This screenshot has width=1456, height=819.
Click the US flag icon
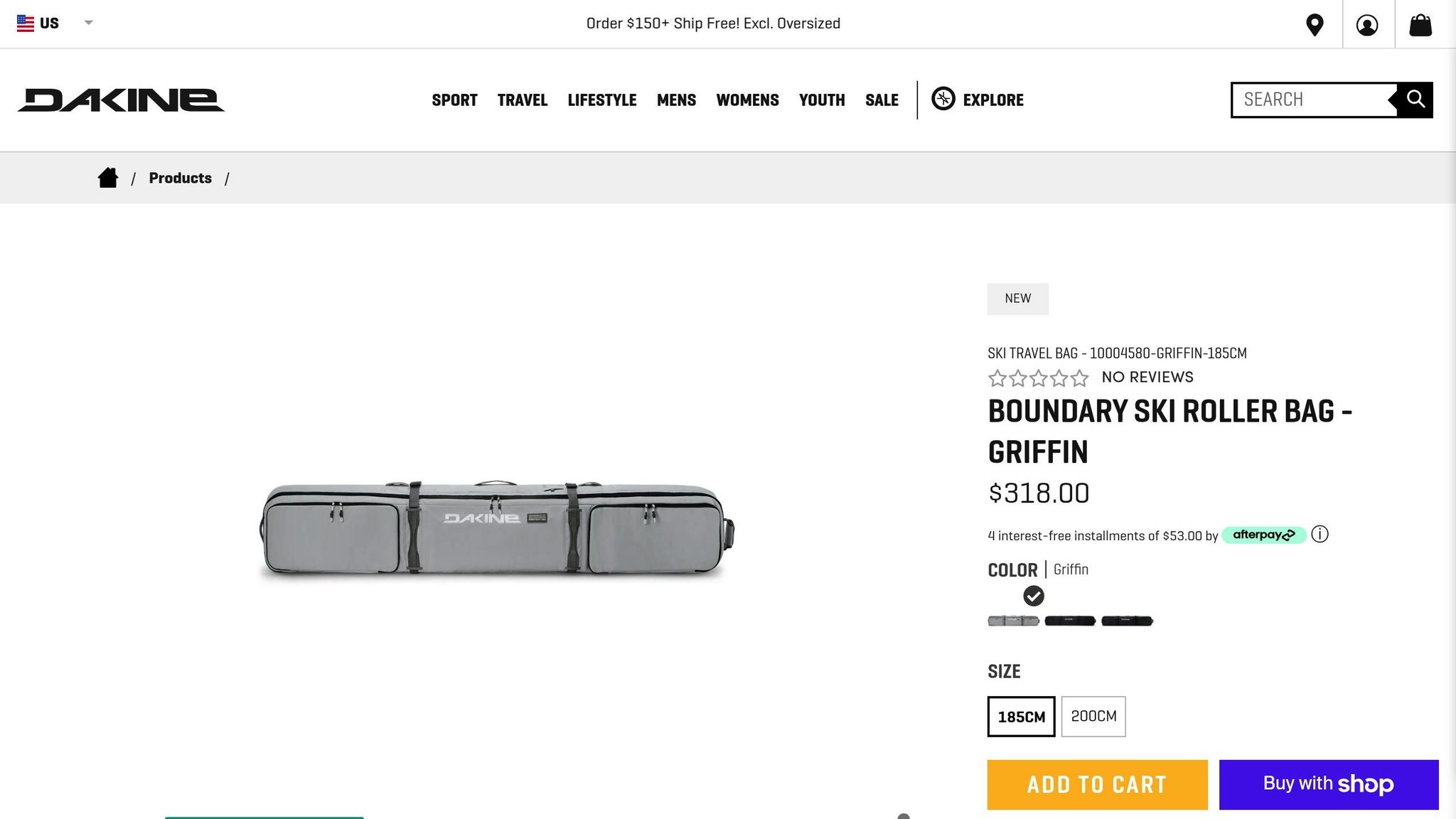(26, 23)
